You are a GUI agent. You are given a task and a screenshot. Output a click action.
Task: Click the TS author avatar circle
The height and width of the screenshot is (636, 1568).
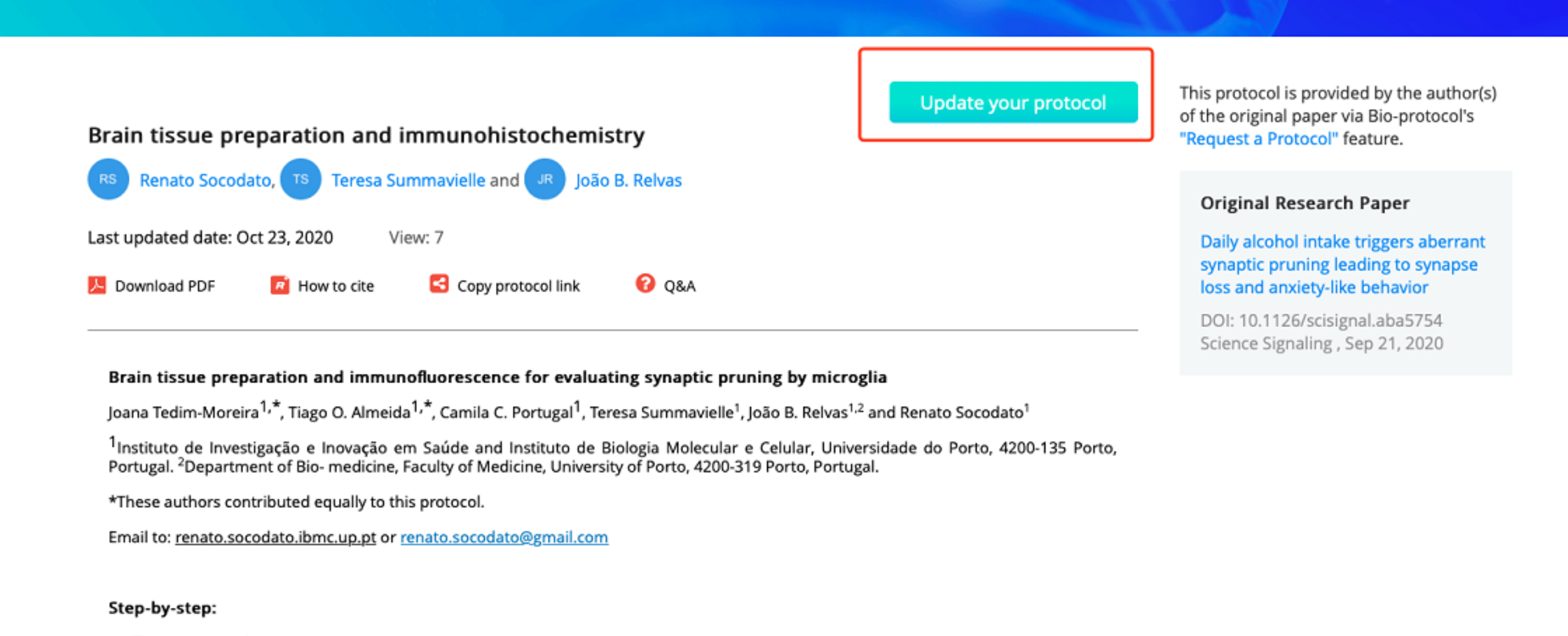click(300, 179)
